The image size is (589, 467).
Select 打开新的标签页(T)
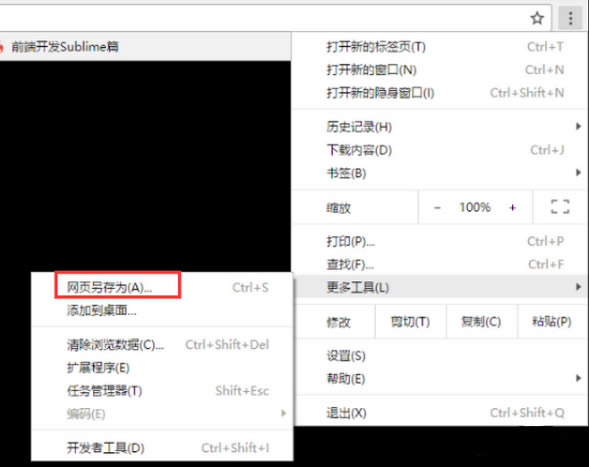click(438, 47)
